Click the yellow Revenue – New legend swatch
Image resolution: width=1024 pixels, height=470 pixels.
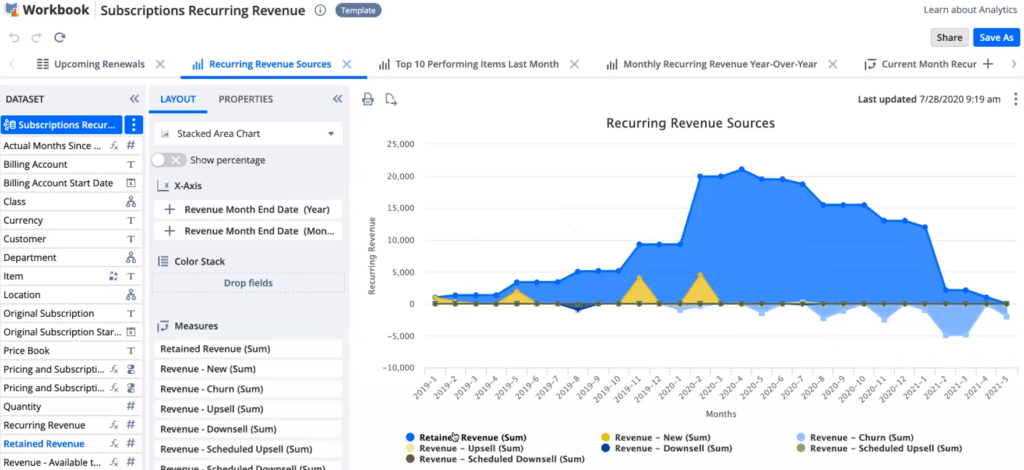(606, 437)
